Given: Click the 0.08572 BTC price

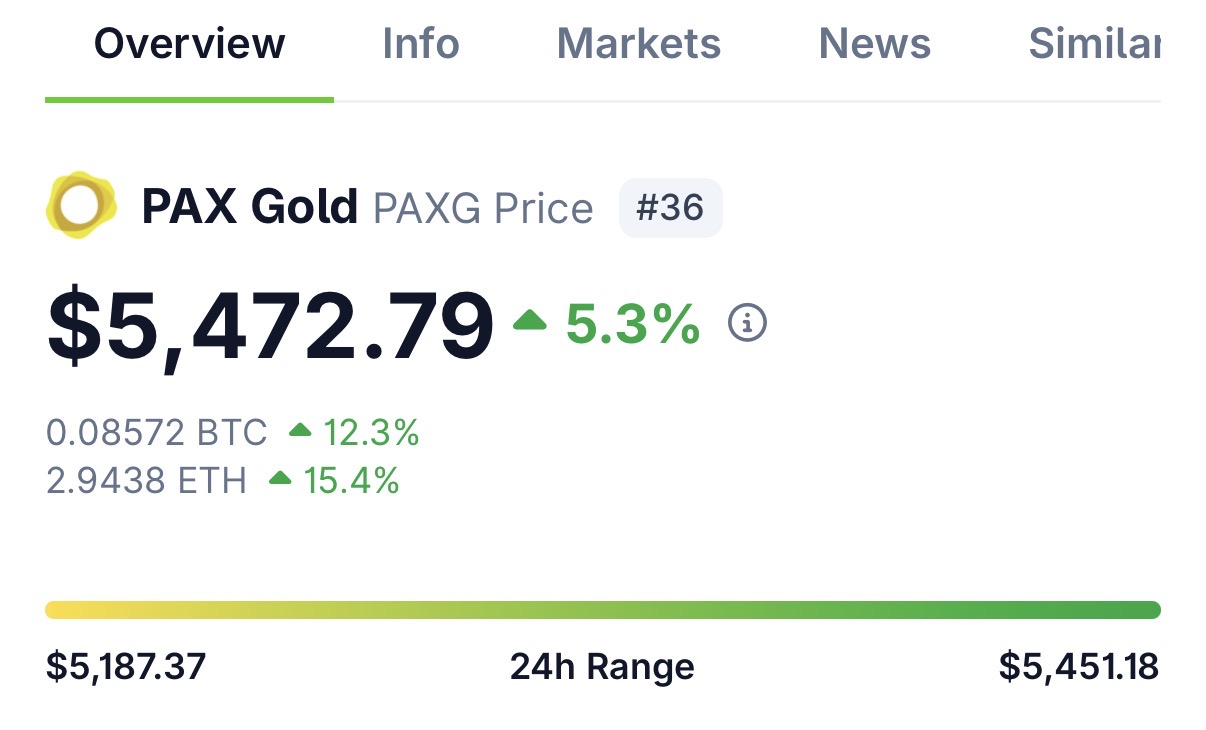Looking at the screenshot, I should [x=157, y=432].
